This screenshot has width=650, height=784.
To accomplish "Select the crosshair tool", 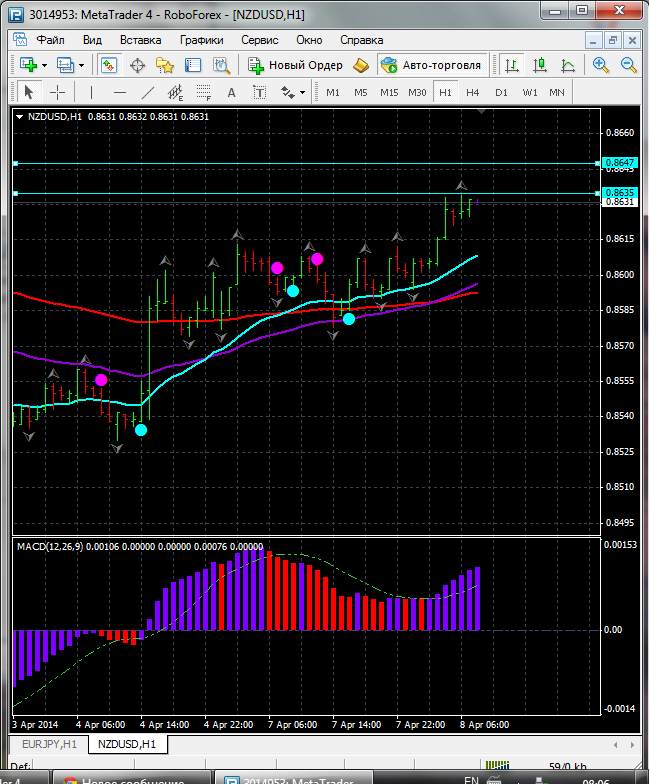I will pyautogui.click(x=58, y=92).
